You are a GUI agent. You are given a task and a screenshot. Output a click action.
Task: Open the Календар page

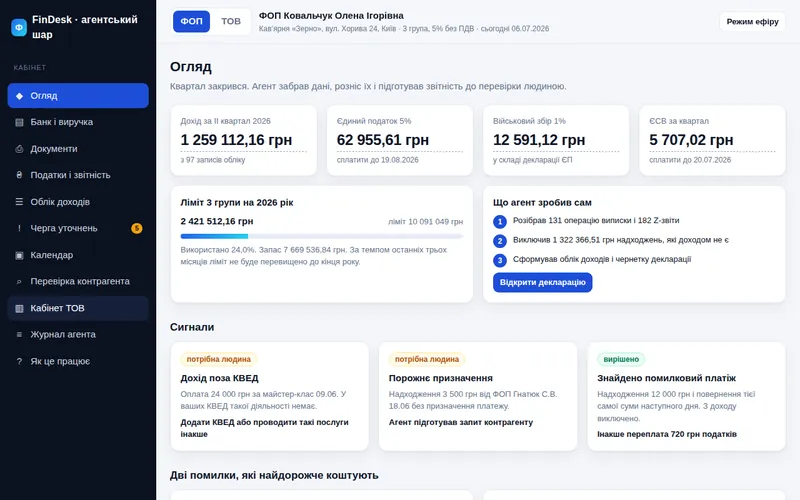78,255
